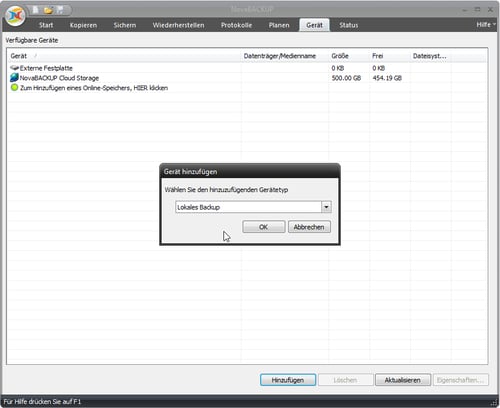Click the Hinzufügen button
The height and width of the screenshot is (408, 500).
coord(288,380)
